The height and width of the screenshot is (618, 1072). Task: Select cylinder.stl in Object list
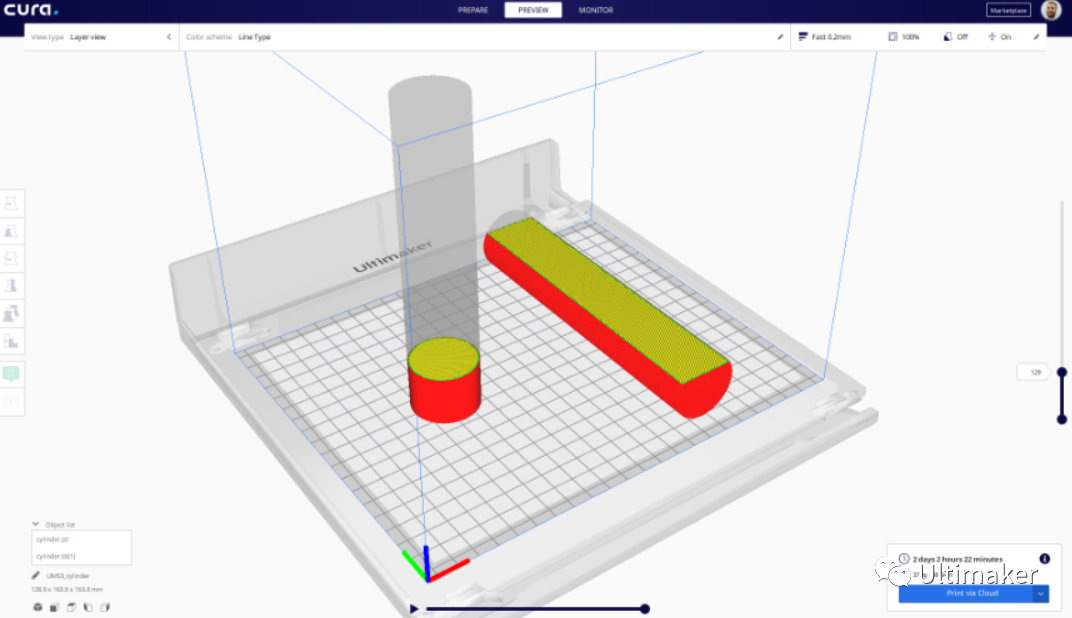[81, 539]
